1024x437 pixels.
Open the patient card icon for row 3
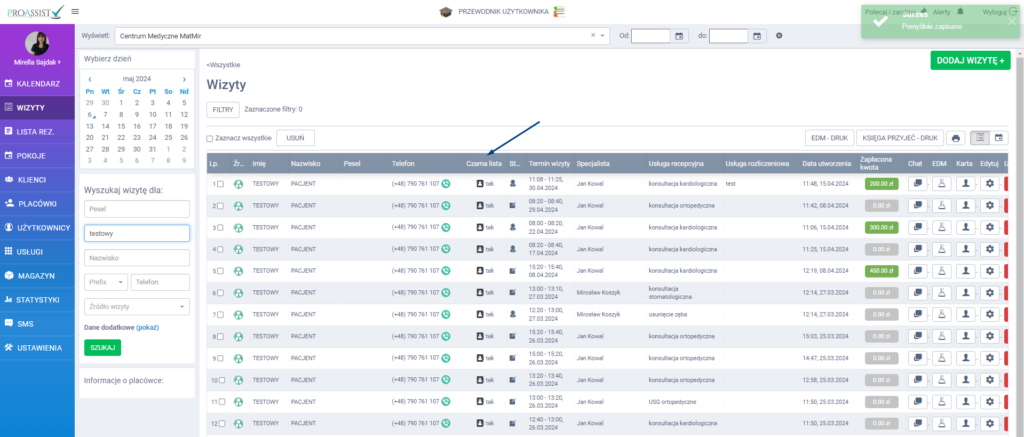tap(965, 228)
